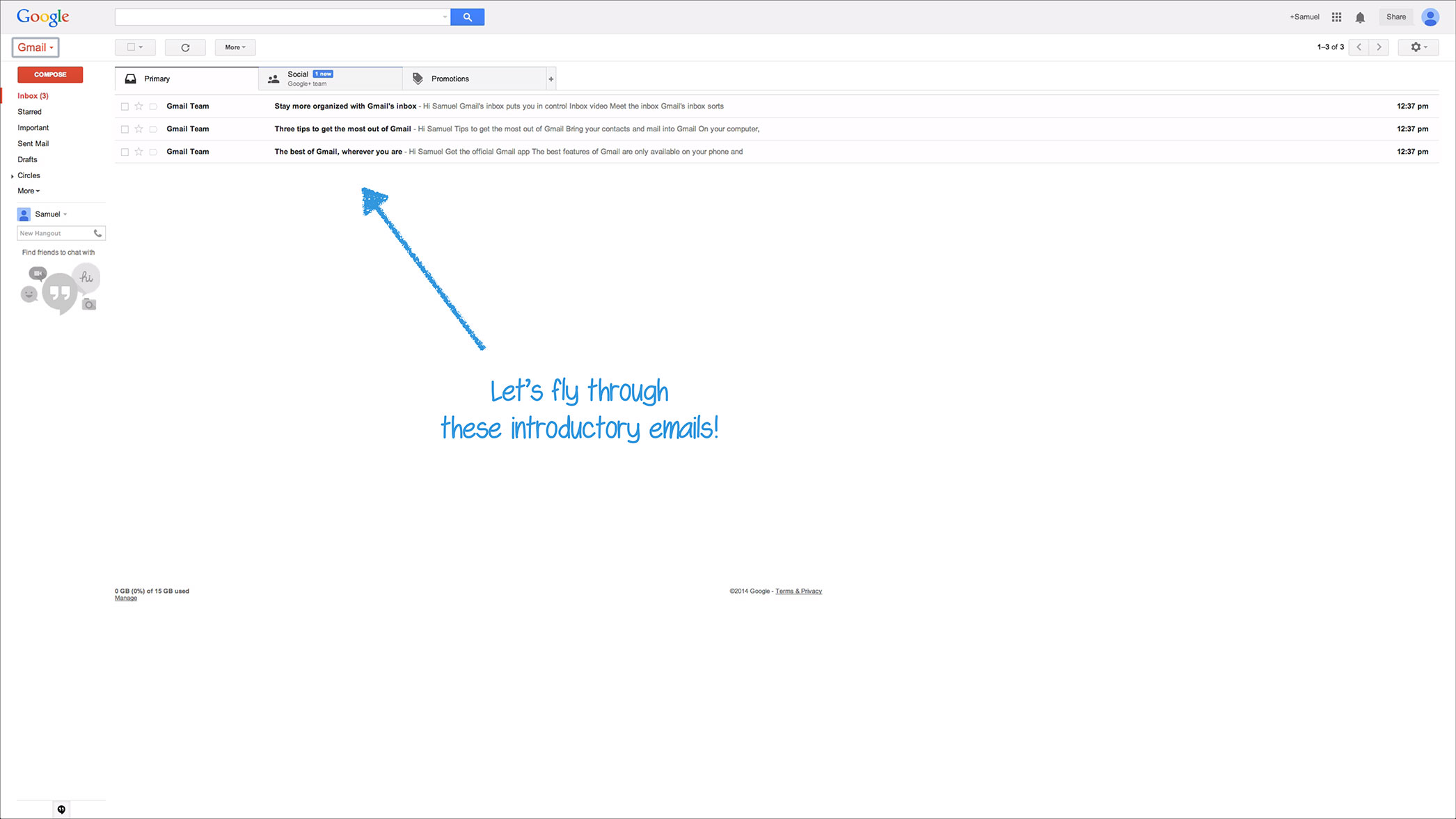Expand the Circles label in sidebar
Viewport: 1456px width, 819px height.
13,176
